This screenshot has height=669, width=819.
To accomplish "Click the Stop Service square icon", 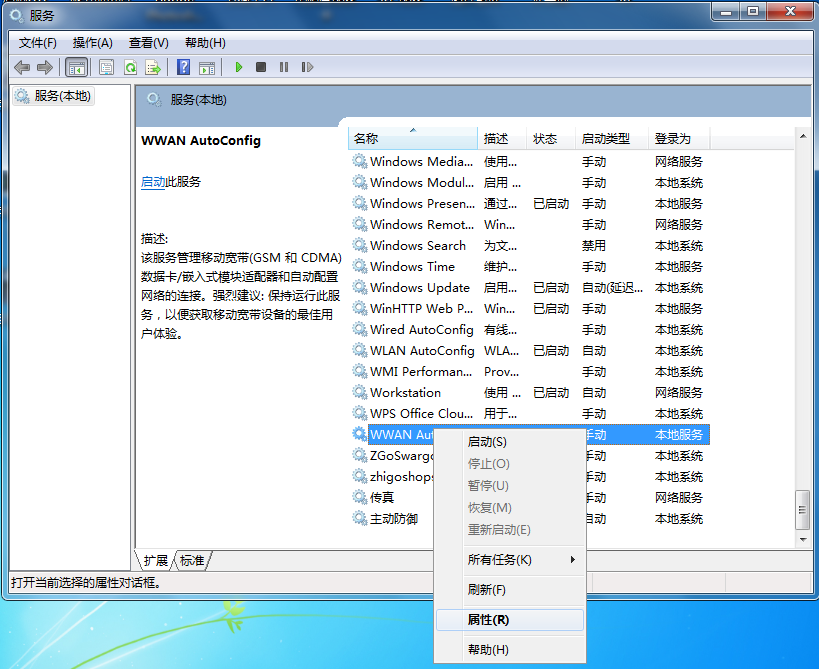I will (261, 67).
